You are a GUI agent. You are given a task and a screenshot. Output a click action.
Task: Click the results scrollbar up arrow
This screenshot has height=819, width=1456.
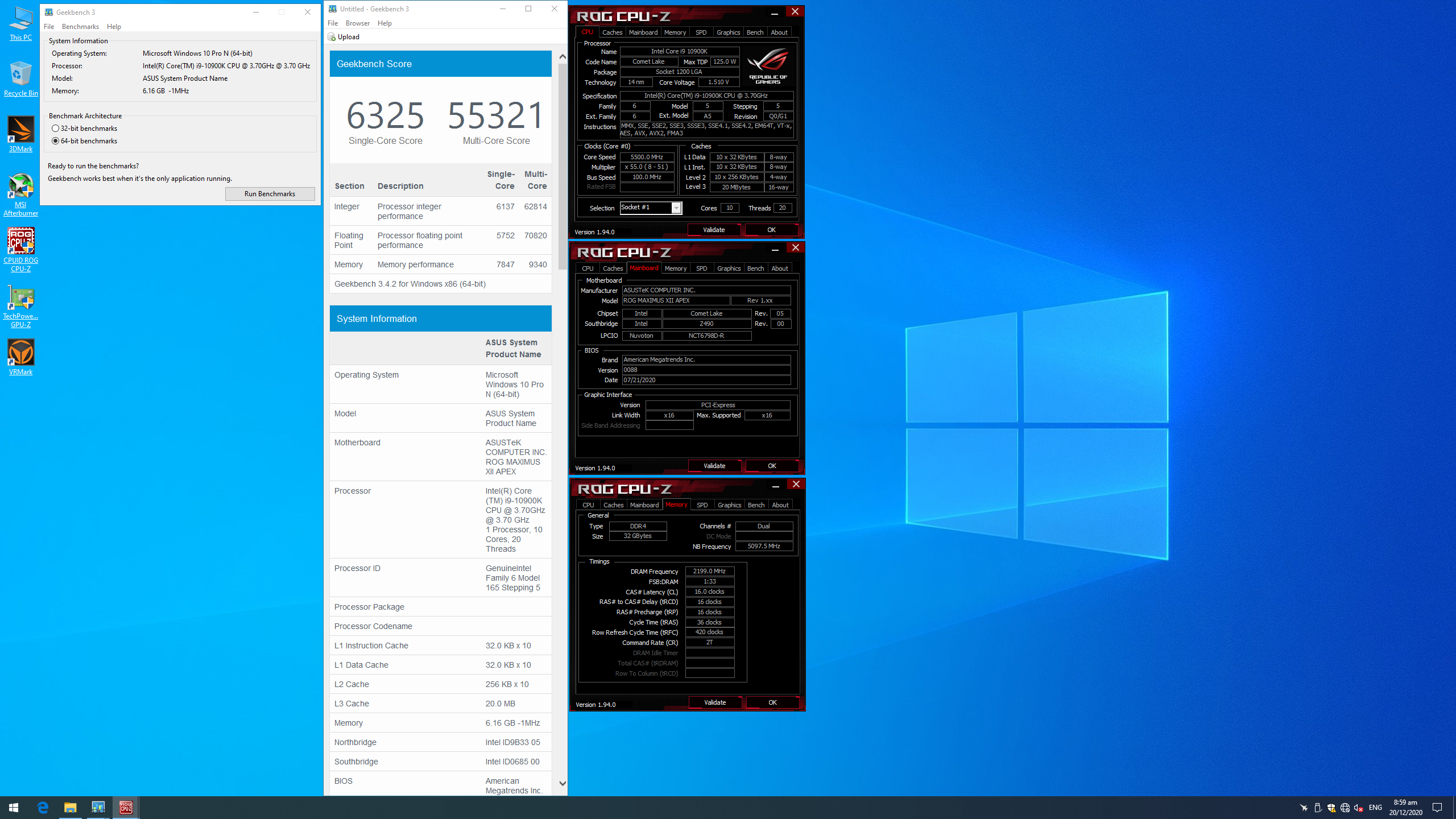tap(562, 56)
